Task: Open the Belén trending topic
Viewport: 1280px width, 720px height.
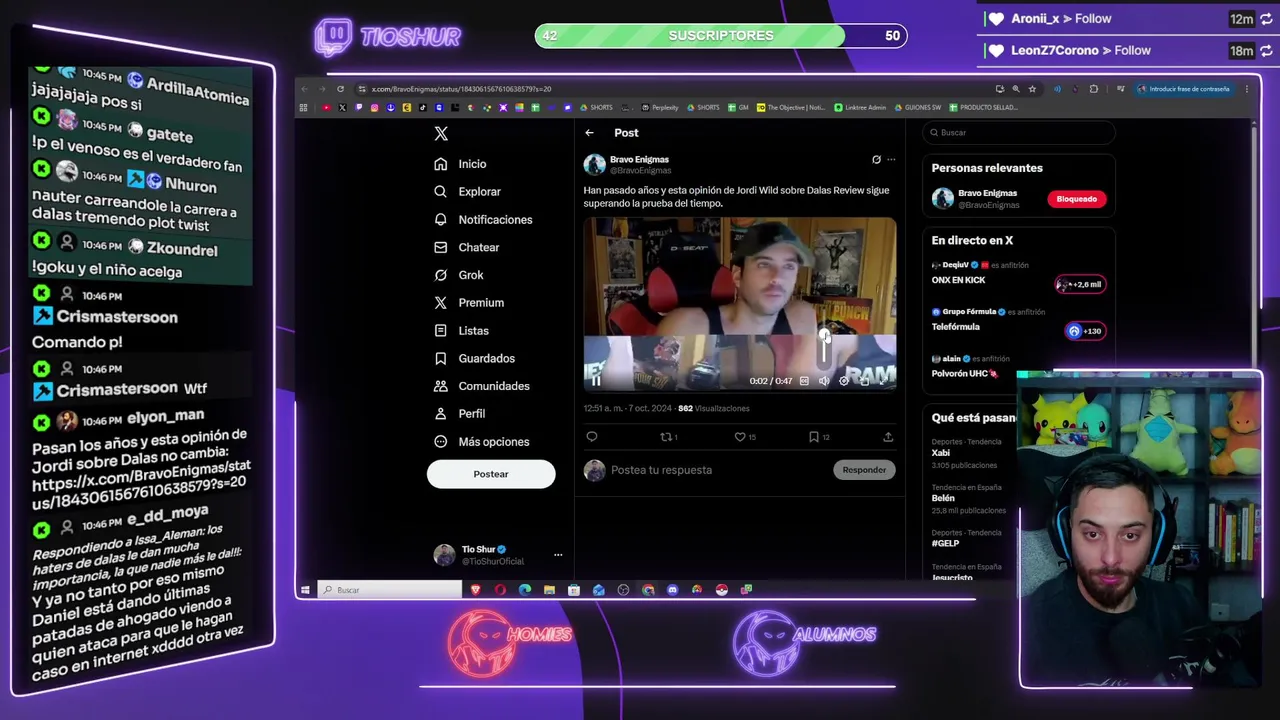Action: [x=943, y=498]
